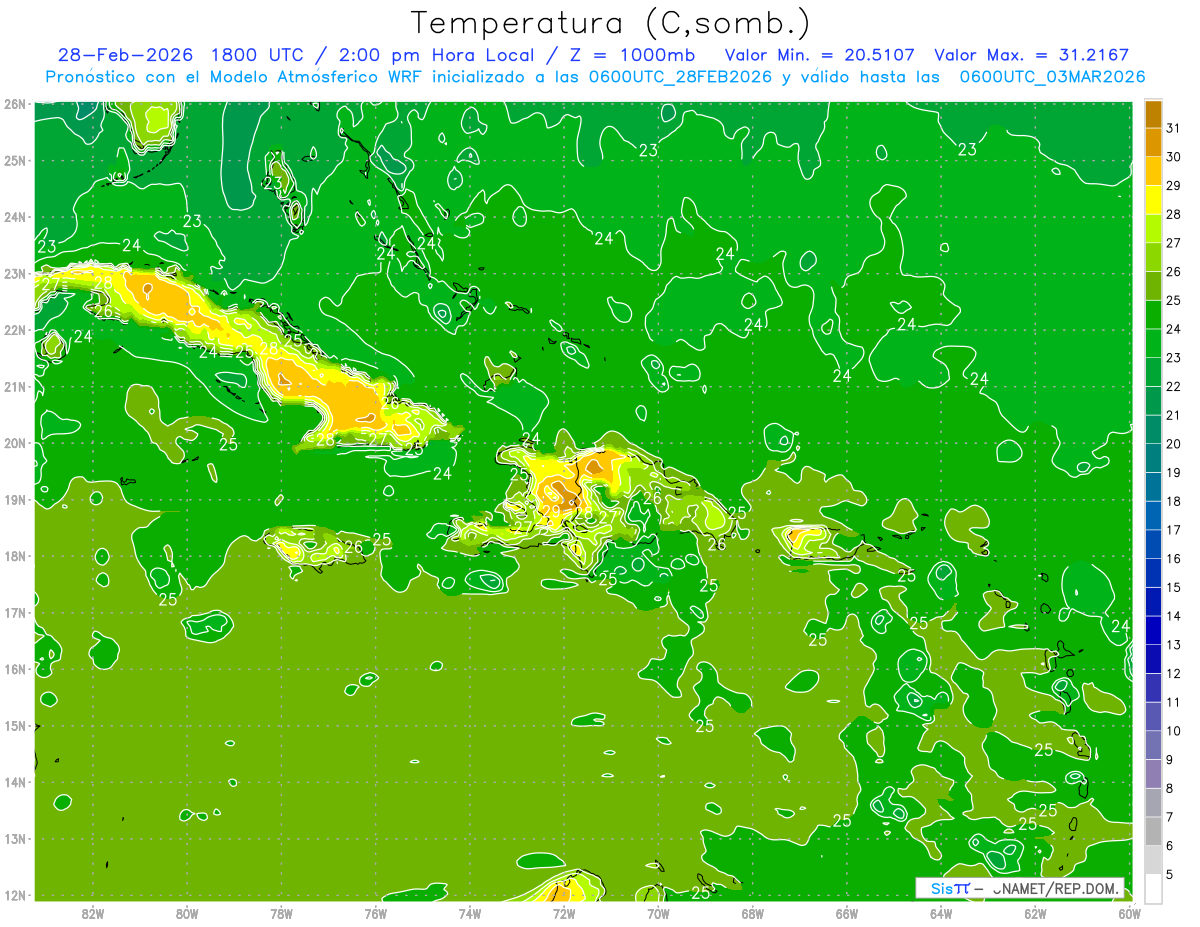Click the longitude axis label "60W"

tap(1130, 912)
